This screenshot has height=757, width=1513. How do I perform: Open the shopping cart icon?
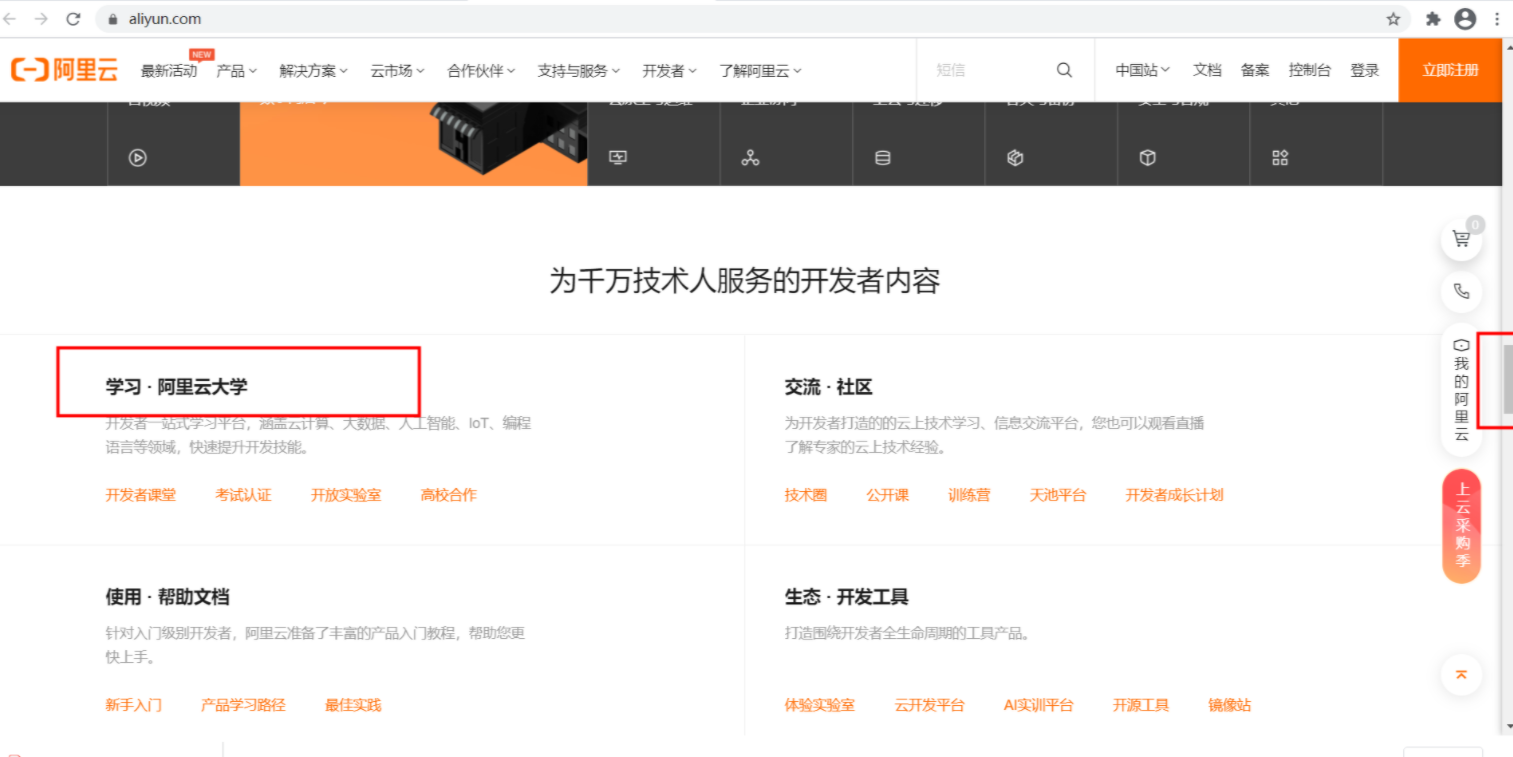1461,239
